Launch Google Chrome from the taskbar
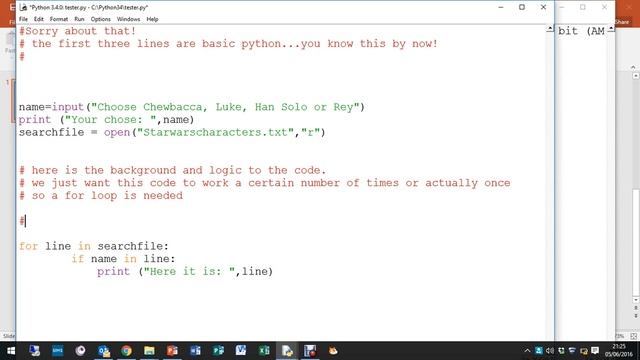The width and height of the screenshot is (640, 360). 127,351
